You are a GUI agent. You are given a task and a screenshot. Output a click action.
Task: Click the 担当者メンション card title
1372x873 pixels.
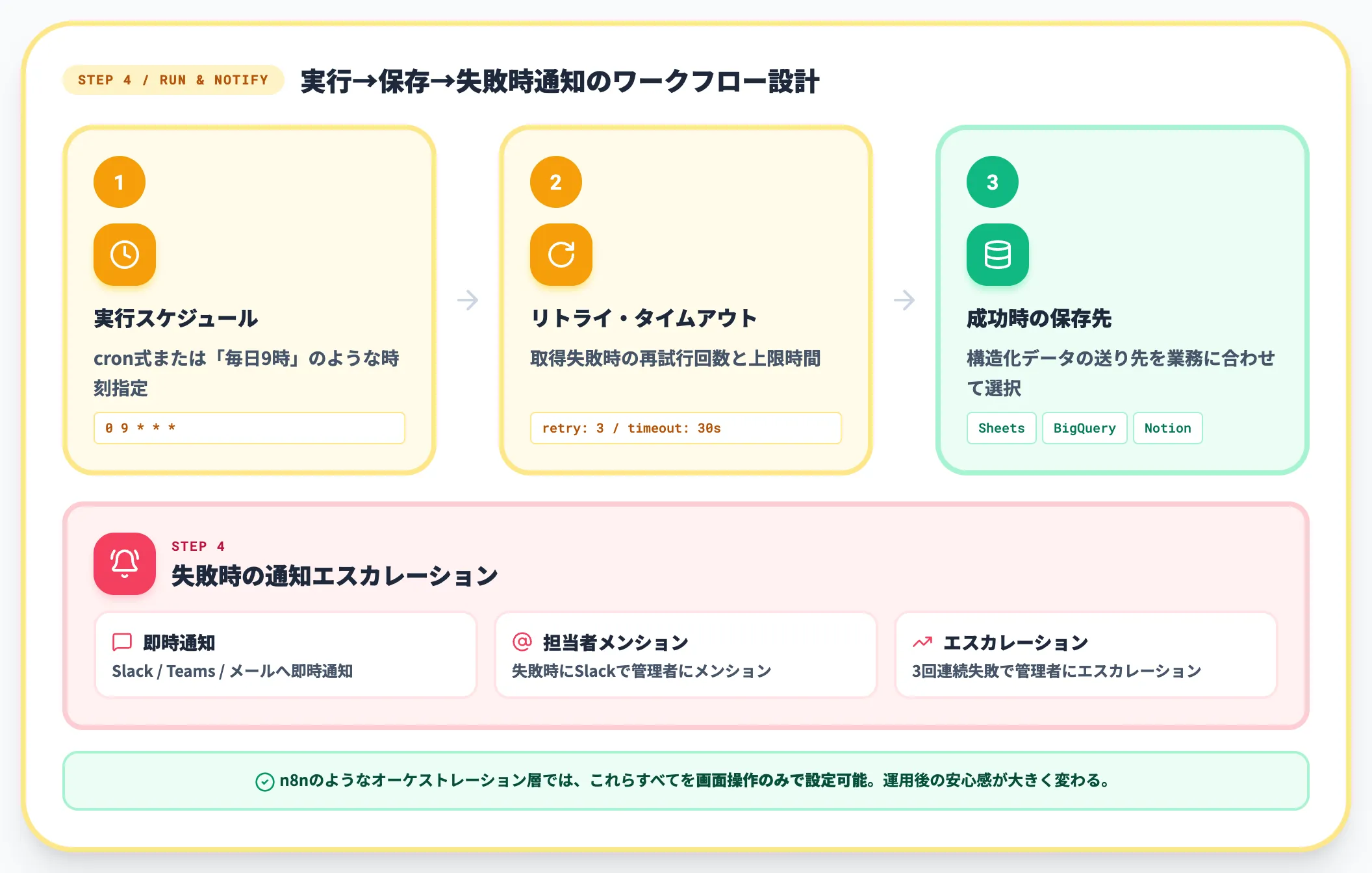click(x=616, y=642)
